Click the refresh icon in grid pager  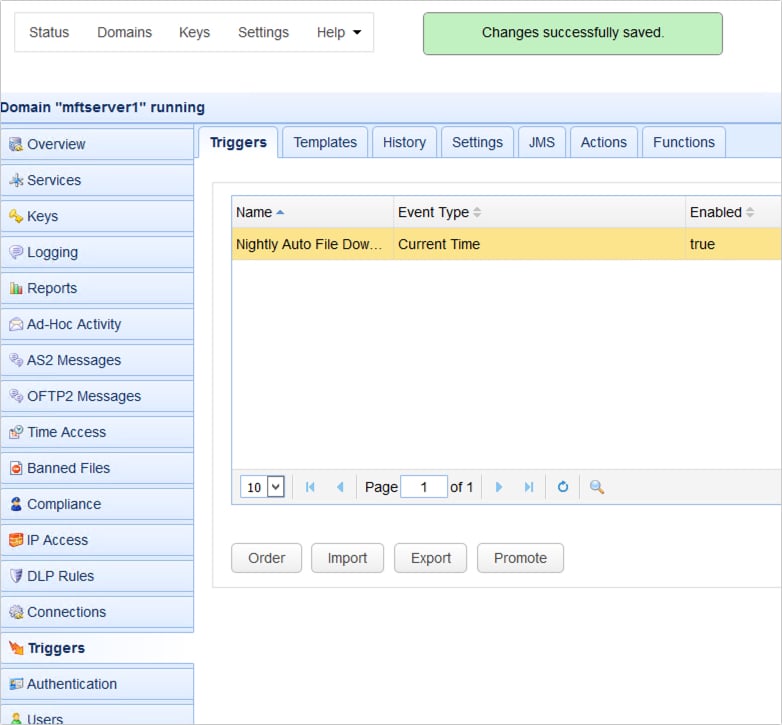coord(563,487)
